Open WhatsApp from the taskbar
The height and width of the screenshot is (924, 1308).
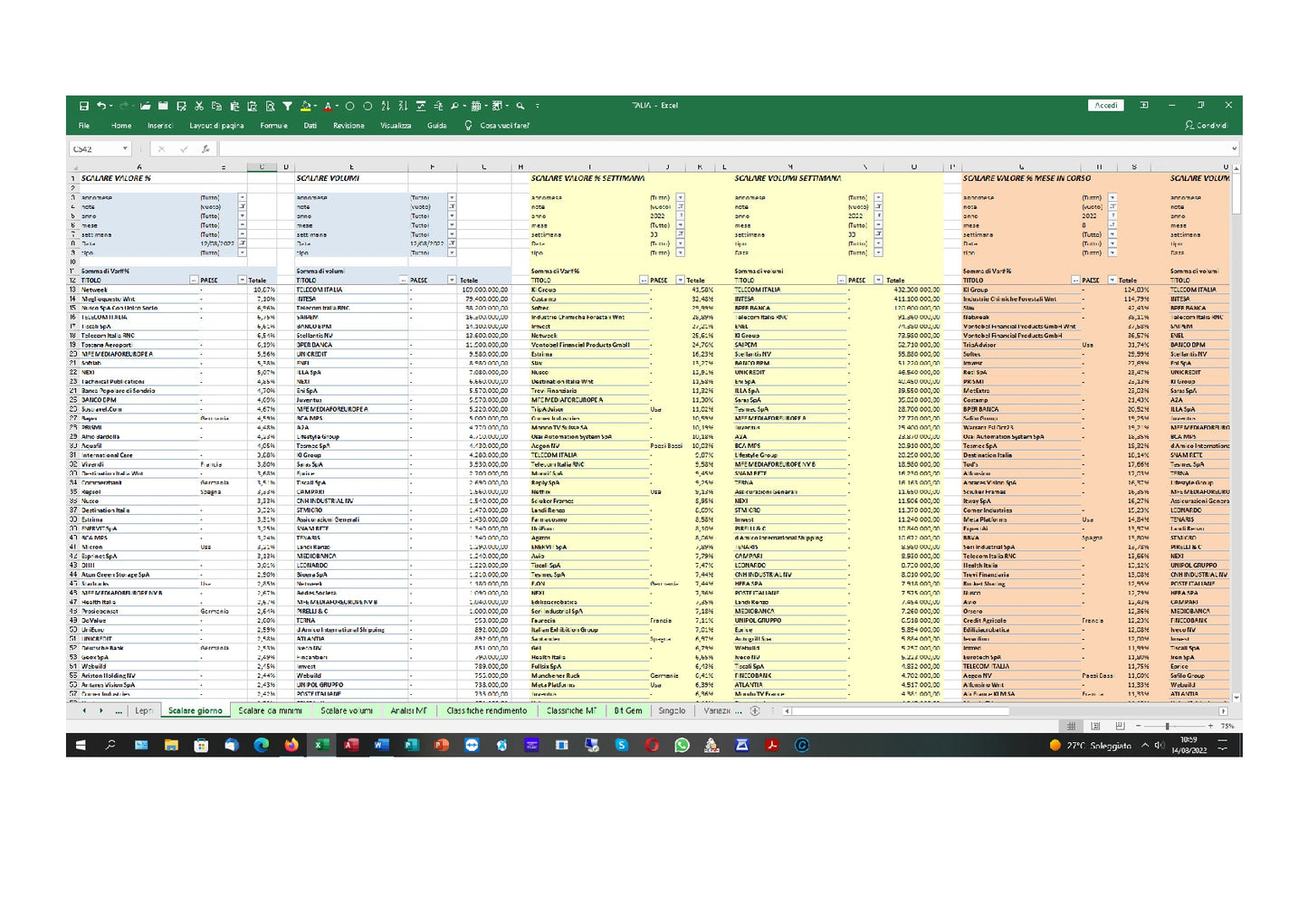(682, 746)
